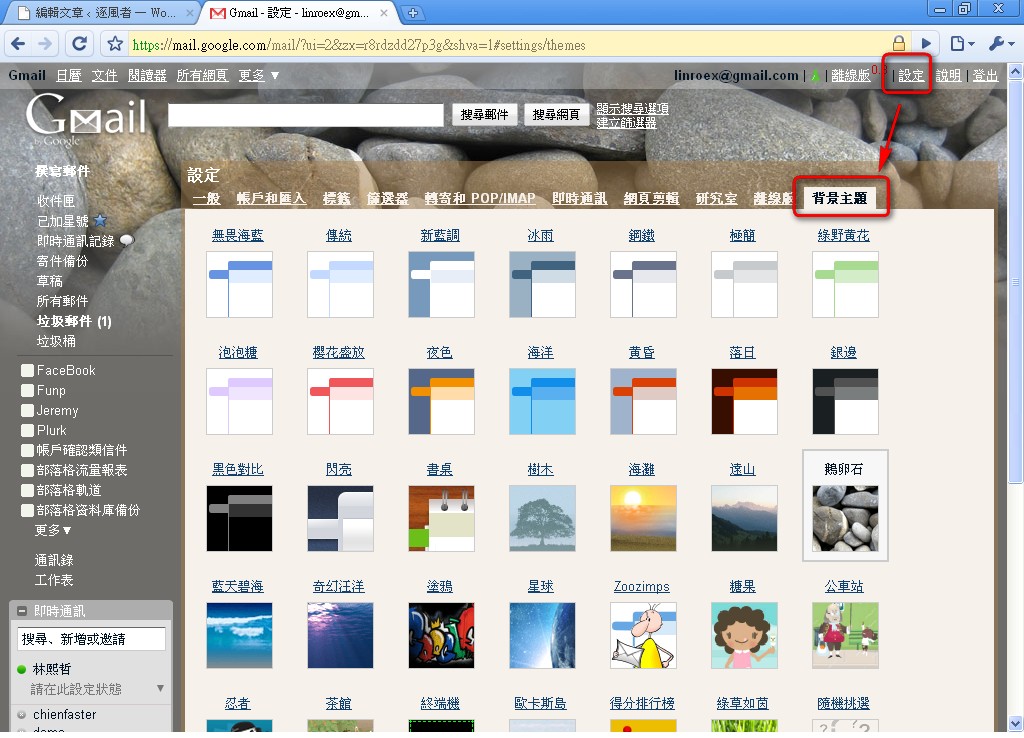Image resolution: width=1024 pixels, height=738 pixels.
Task: Open the 通訊錄 contacts link
Action: click(x=54, y=560)
